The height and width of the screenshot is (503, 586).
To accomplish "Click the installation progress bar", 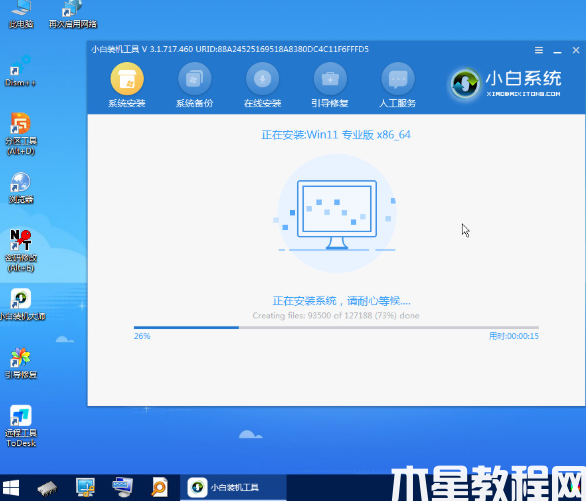I will click(336, 327).
